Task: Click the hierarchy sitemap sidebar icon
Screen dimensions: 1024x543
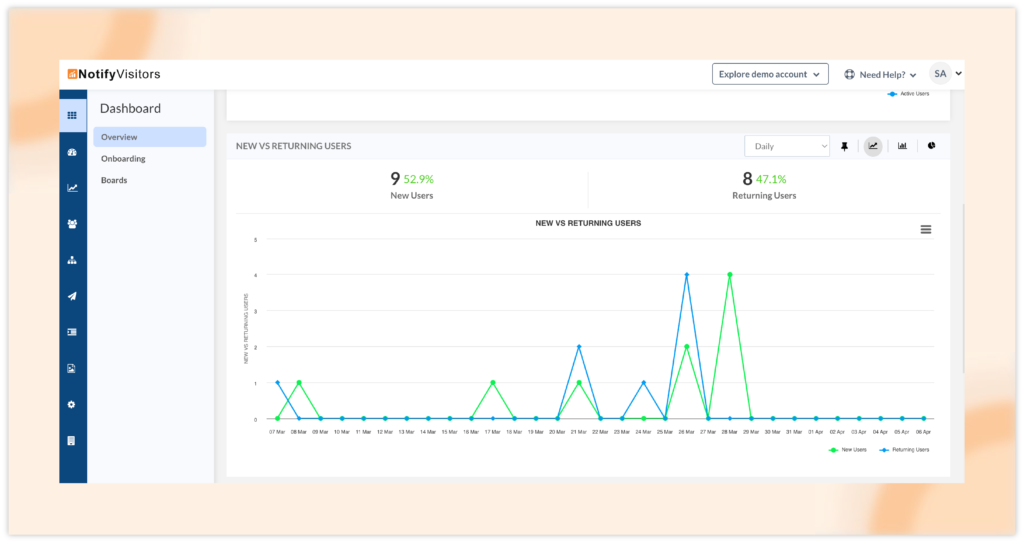Action: [x=72, y=260]
